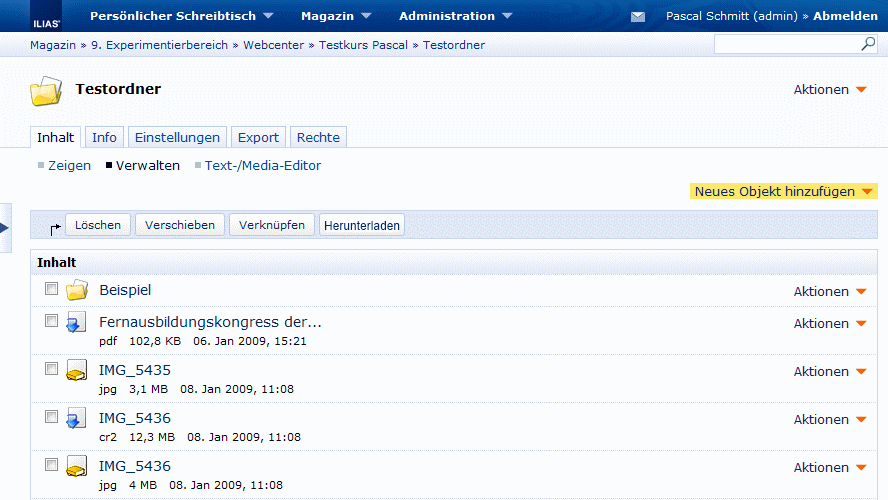Click the mail envelope icon
The image size is (888, 500).
click(x=638, y=17)
